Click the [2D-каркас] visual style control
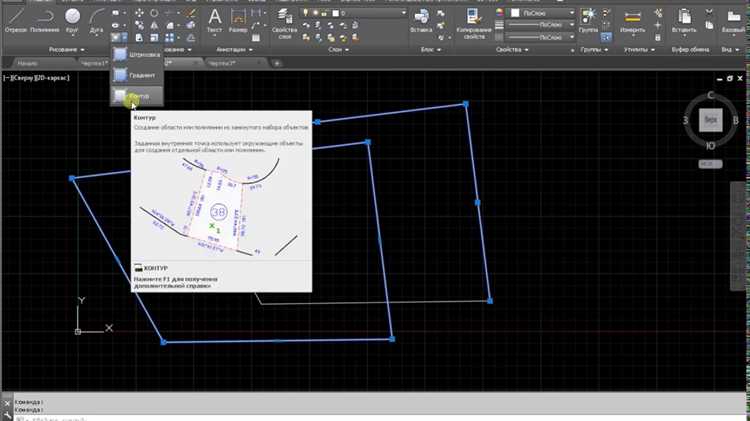The height and width of the screenshot is (421, 750). click(52, 78)
